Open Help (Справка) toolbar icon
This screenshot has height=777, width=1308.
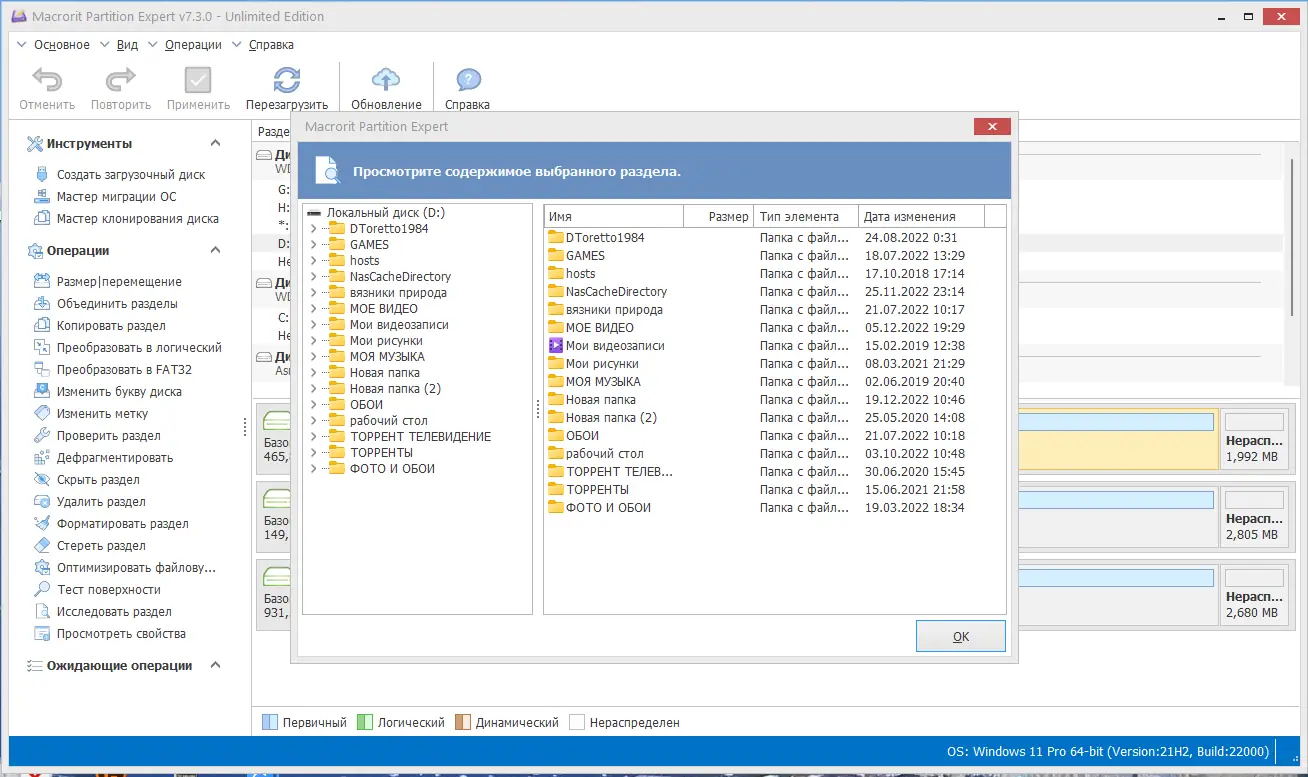click(x=467, y=81)
